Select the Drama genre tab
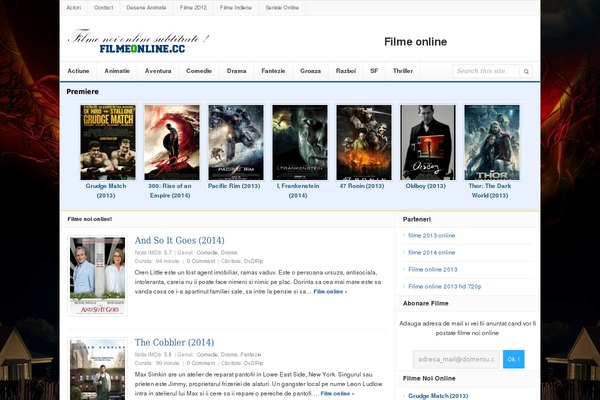Screen dimensions: 600x400 [x=236, y=71]
